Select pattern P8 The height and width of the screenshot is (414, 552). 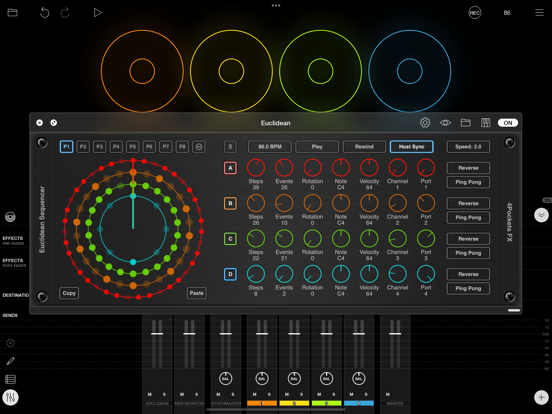182,147
